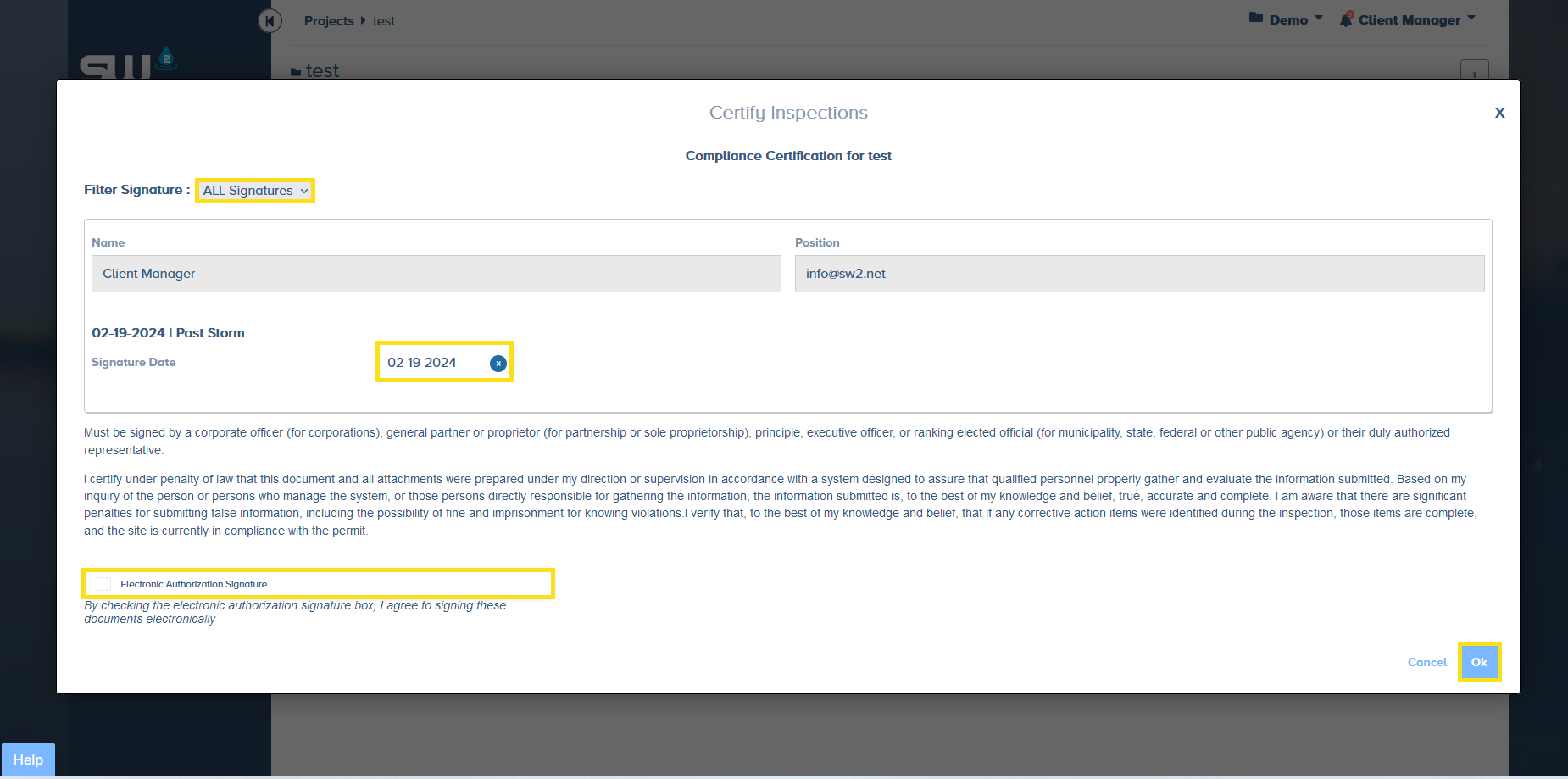1568x779 pixels.
Task: Go to Projects in the breadcrumb
Action: pyautogui.click(x=329, y=21)
